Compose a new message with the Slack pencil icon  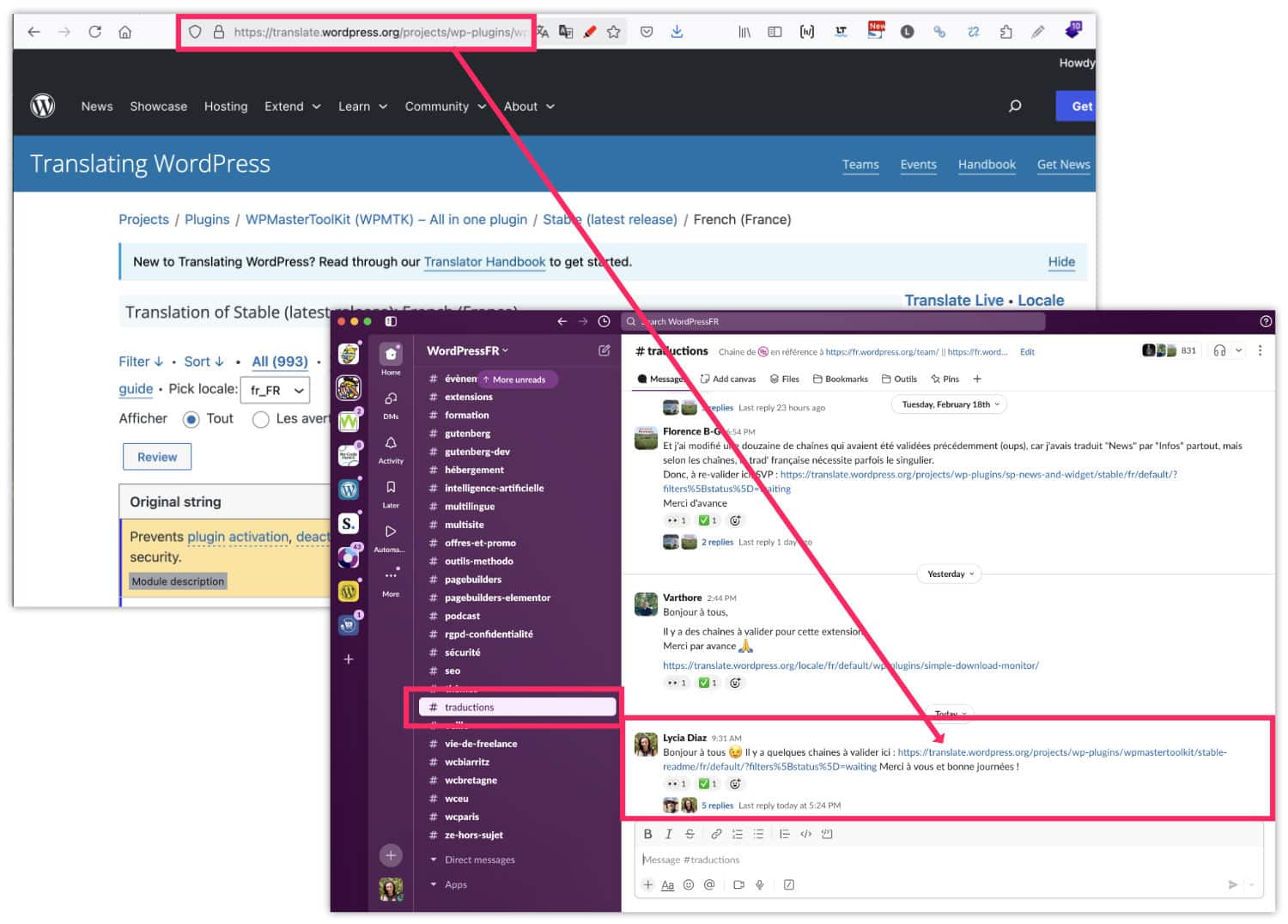(605, 350)
